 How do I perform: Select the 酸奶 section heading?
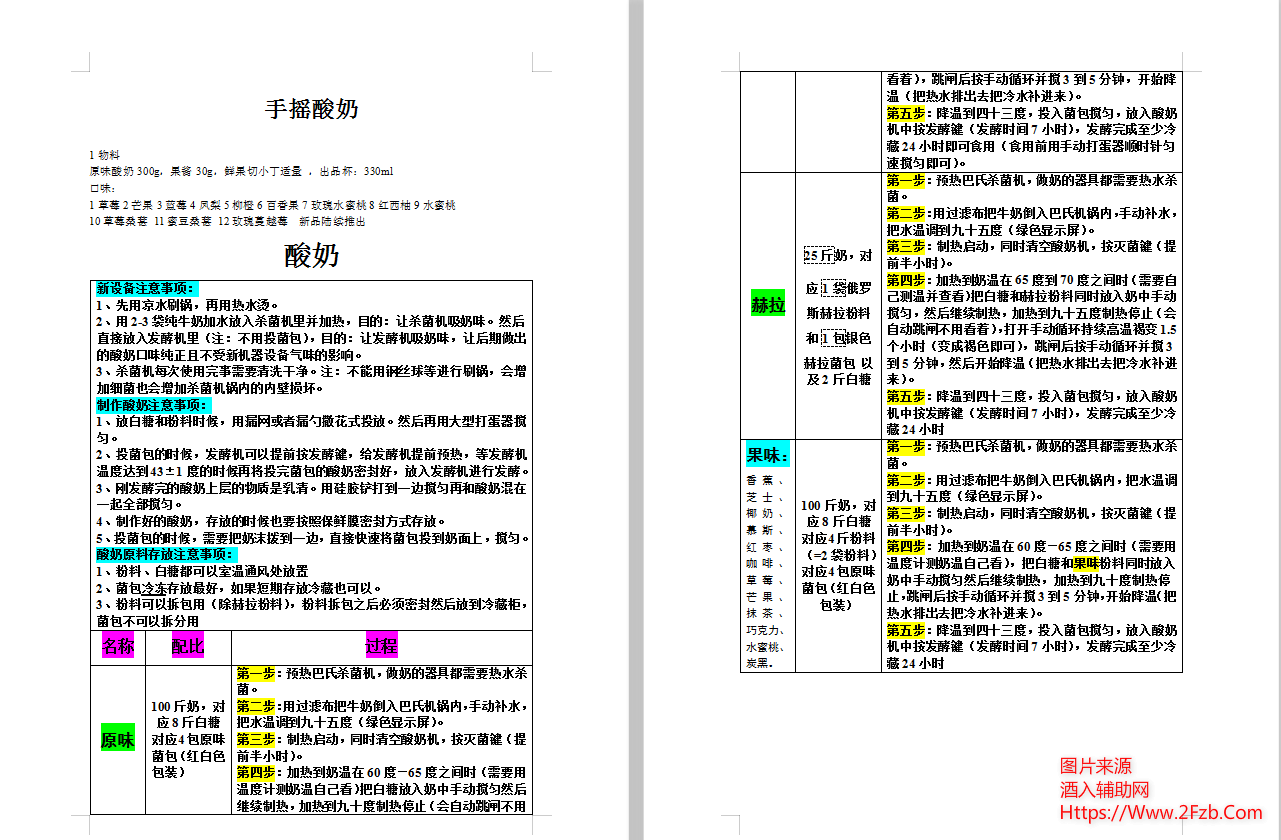coord(311,252)
